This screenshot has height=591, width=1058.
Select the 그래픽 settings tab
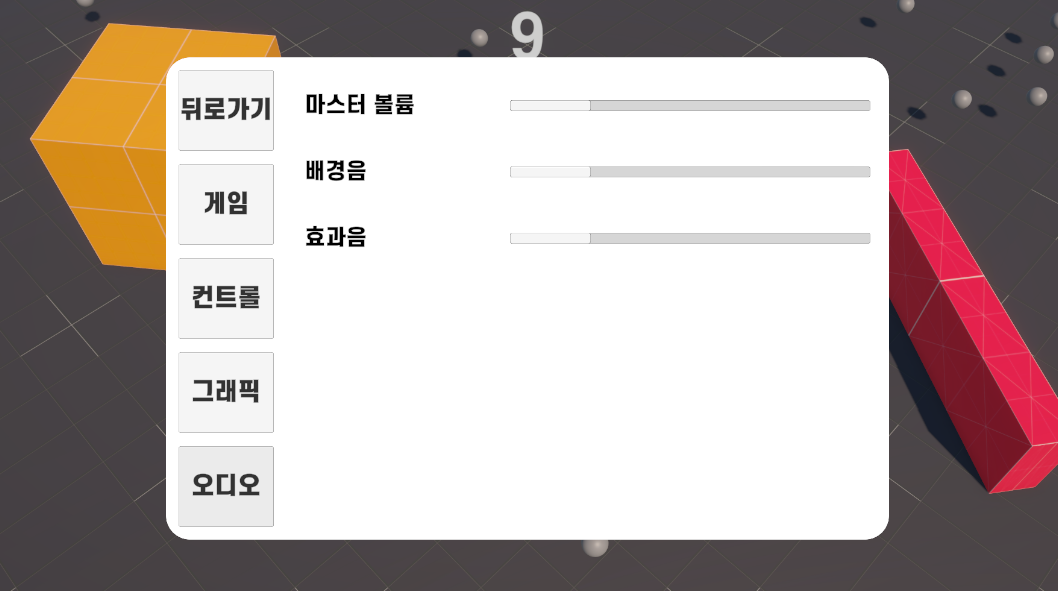pyautogui.click(x=226, y=392)
